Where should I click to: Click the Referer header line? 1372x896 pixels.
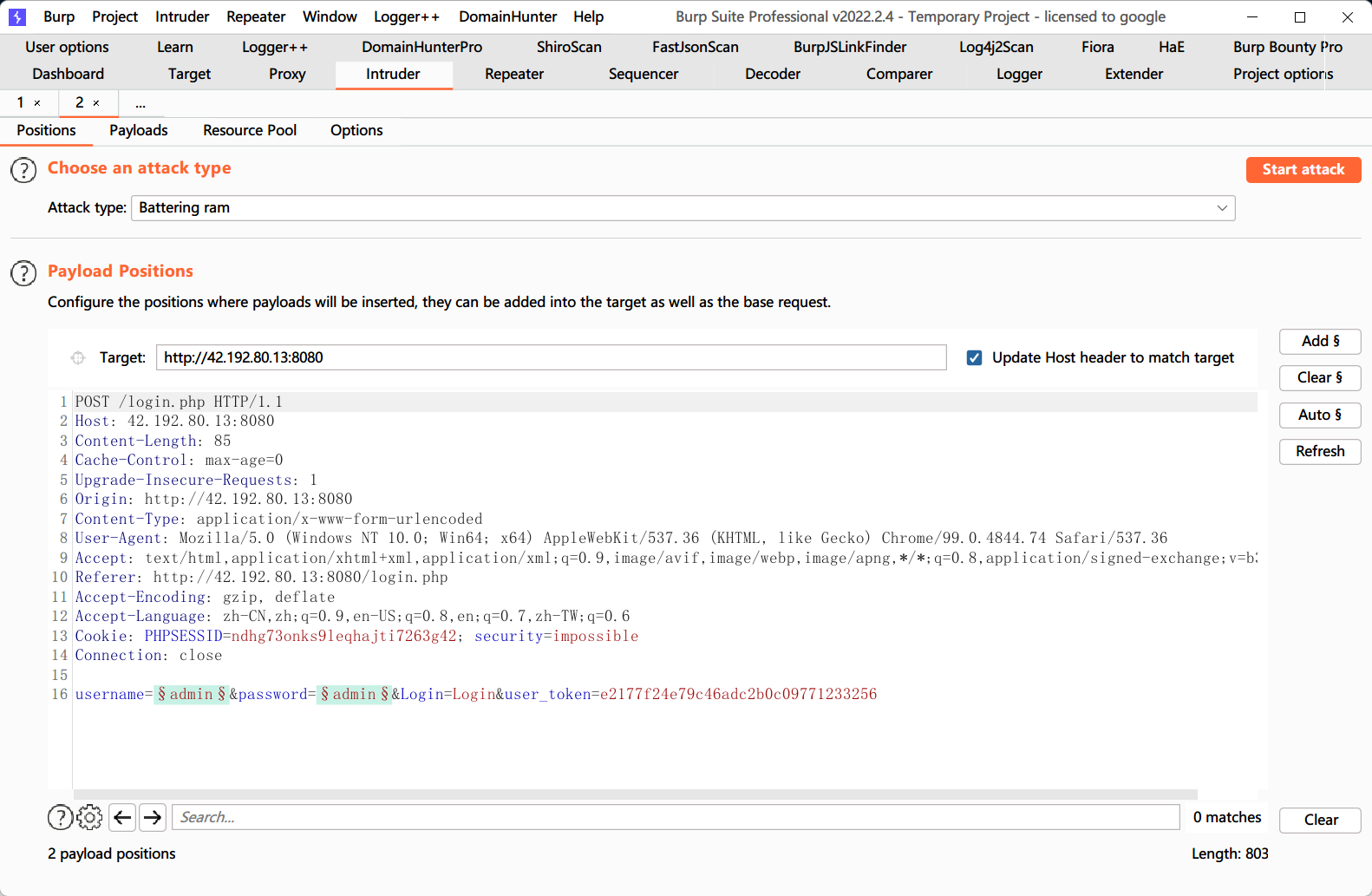[x=261, y=577]
